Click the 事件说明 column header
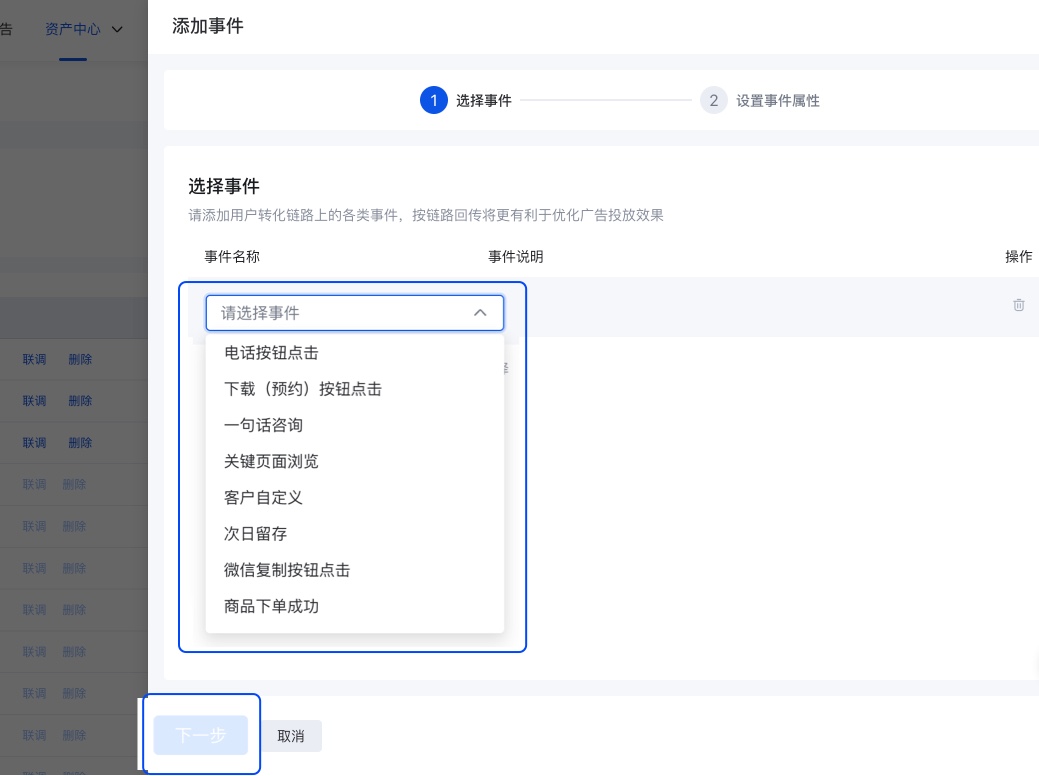The height and width of the screenshot is (776, 1039). 516,256
